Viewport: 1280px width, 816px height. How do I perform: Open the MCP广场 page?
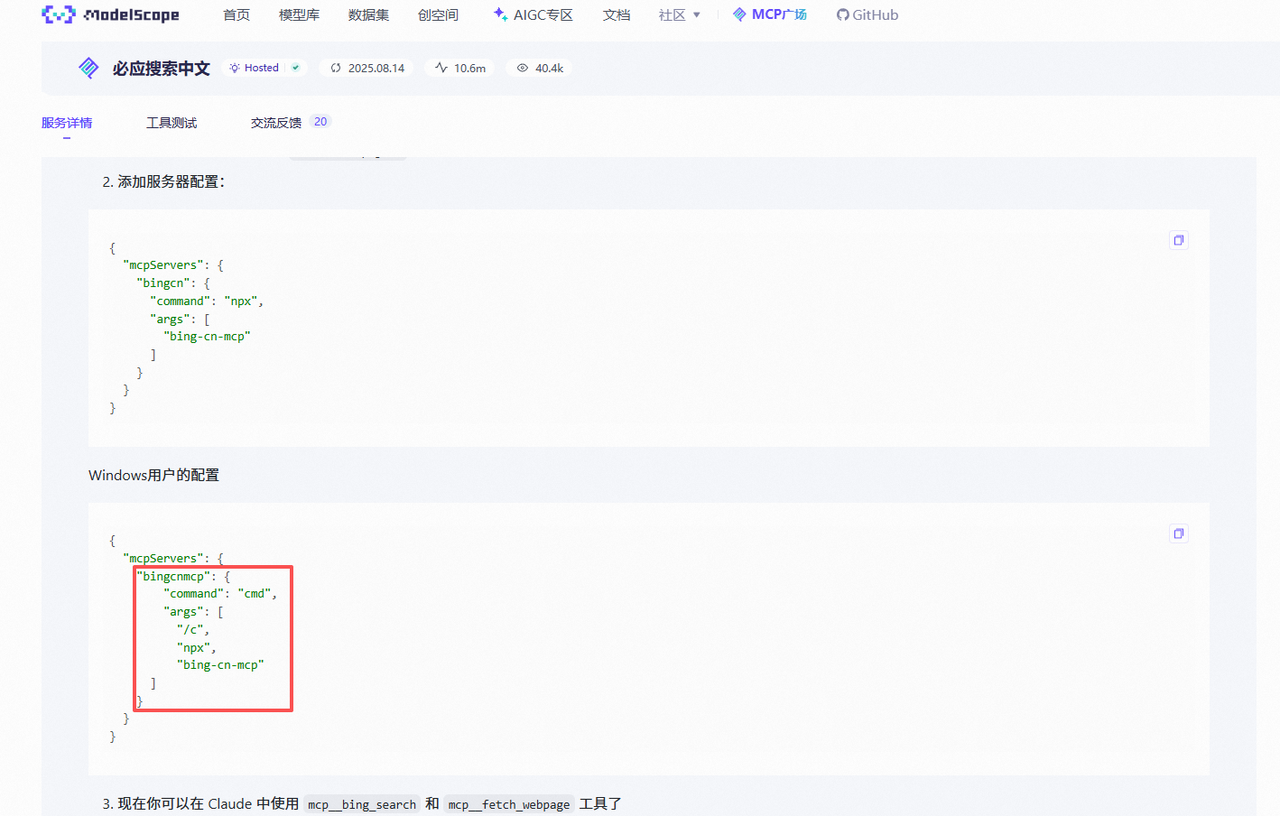click(770, 15)
